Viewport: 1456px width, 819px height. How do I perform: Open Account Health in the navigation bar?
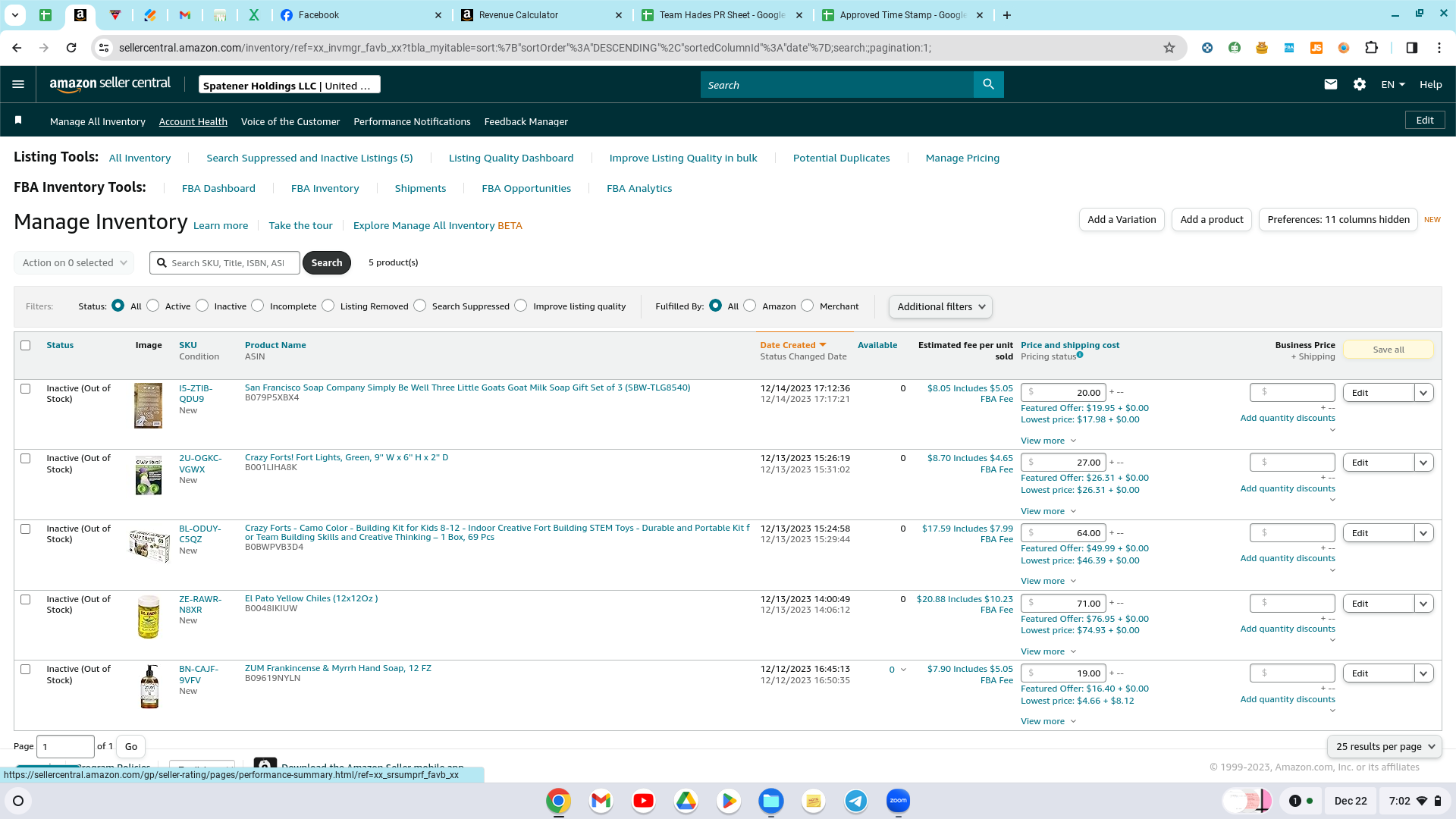pyautogui.click(x=193, y=121)
